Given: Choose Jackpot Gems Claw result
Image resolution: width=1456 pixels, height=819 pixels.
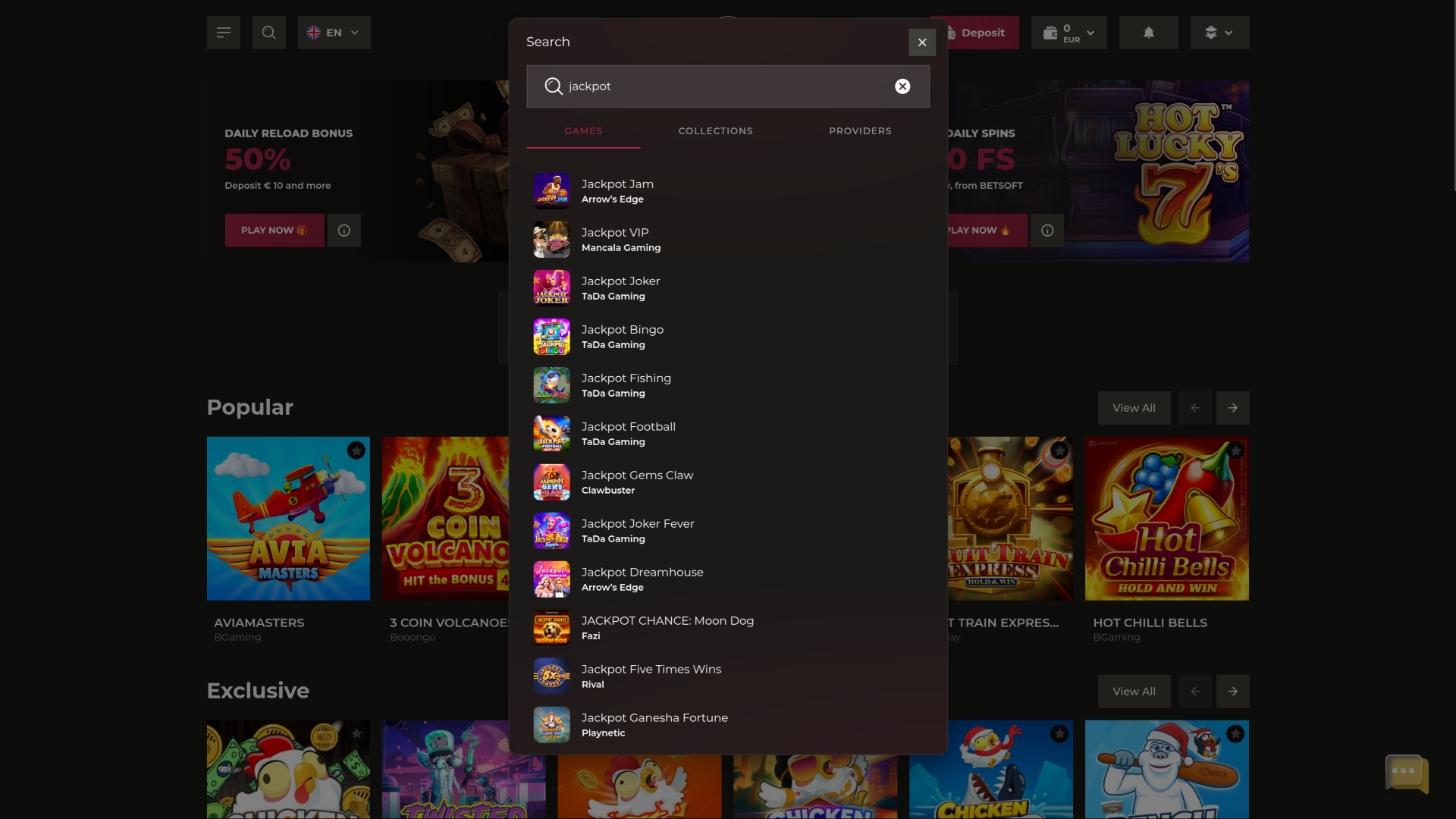Looking at the screenshot, I should 728,482.
